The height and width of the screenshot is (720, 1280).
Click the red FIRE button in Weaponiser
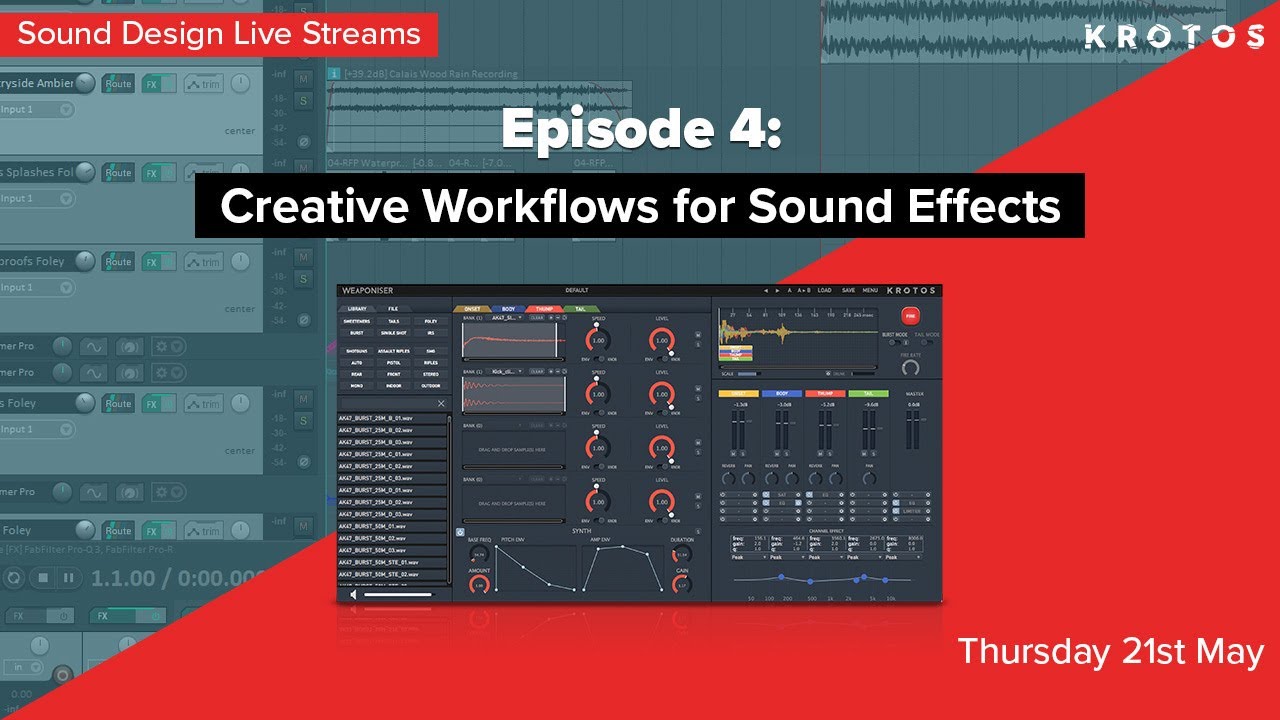(x=910, y=316)
